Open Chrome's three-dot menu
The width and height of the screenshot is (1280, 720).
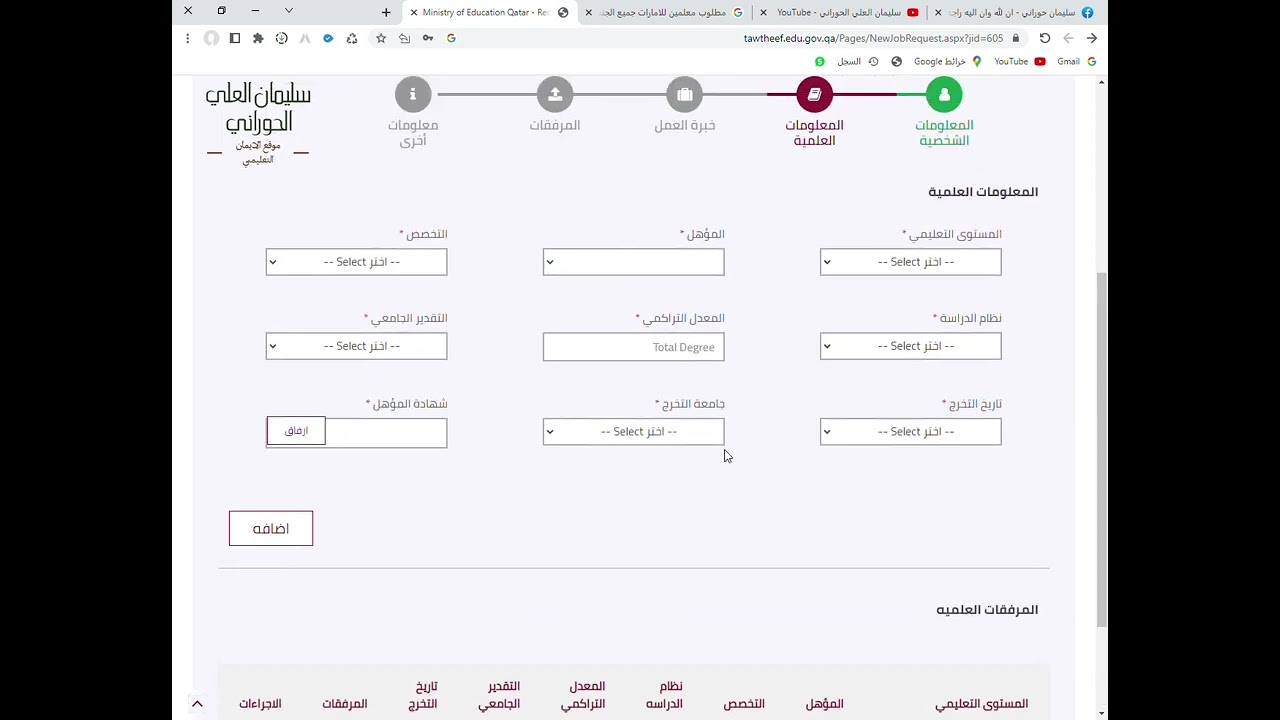point(187,38)
